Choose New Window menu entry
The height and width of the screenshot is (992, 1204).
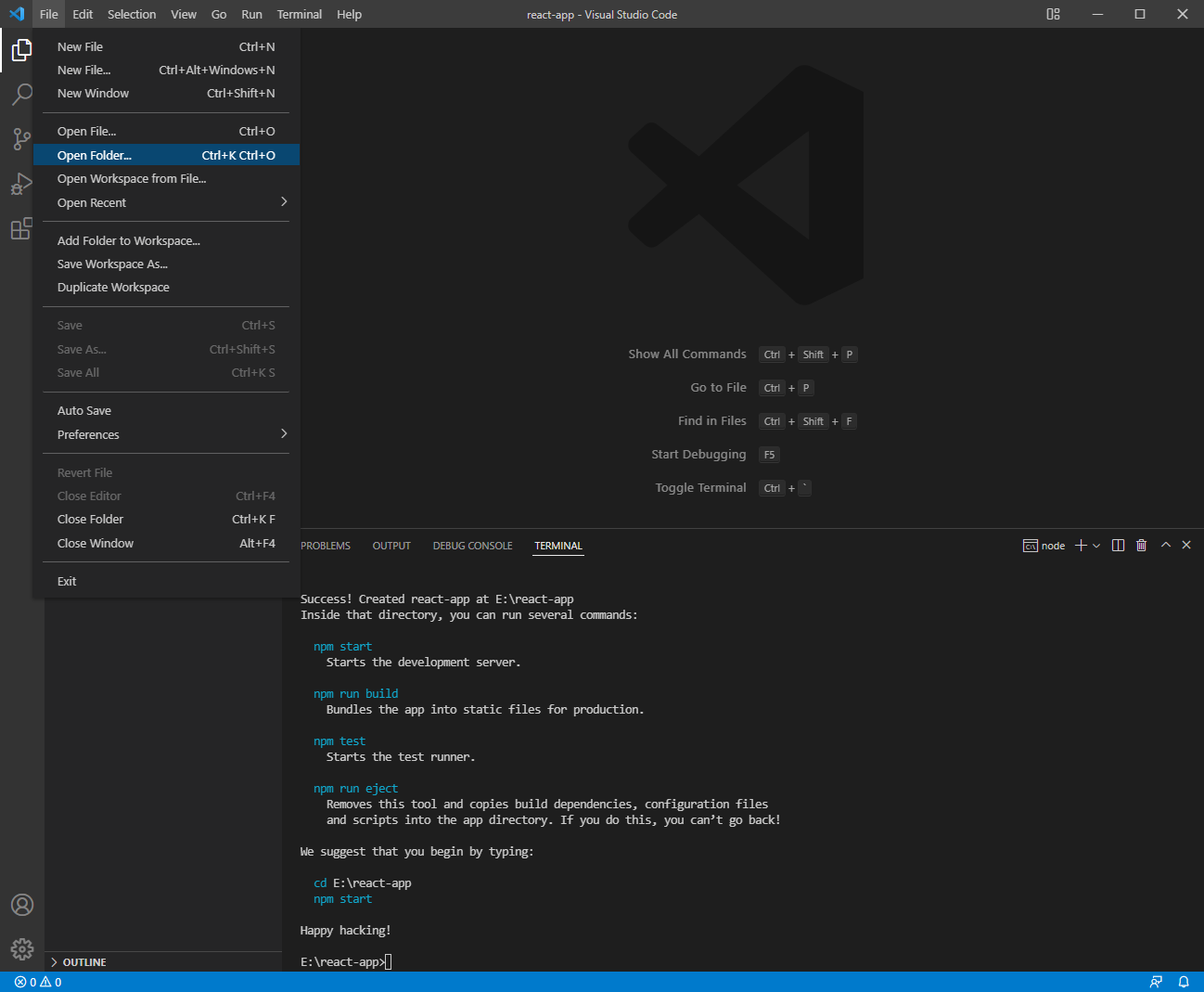(x=167, y=93)
